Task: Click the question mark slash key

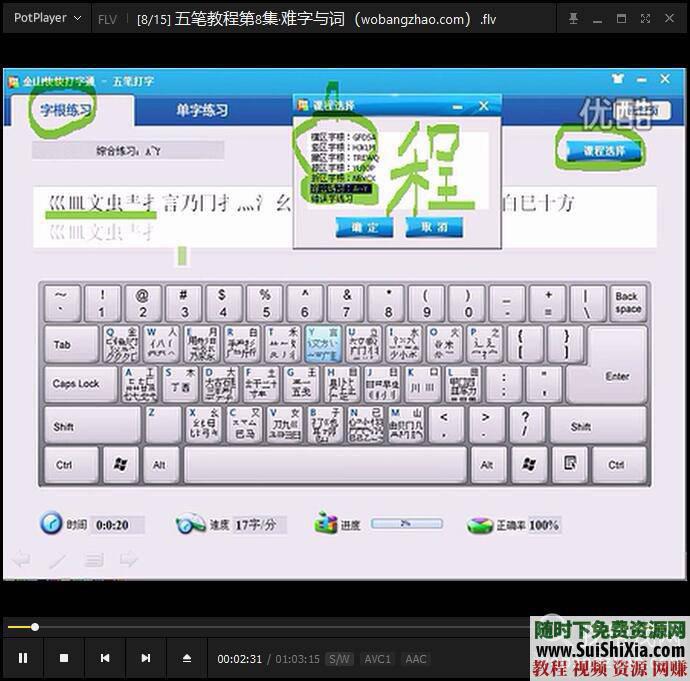Action: tap(525, 424)
